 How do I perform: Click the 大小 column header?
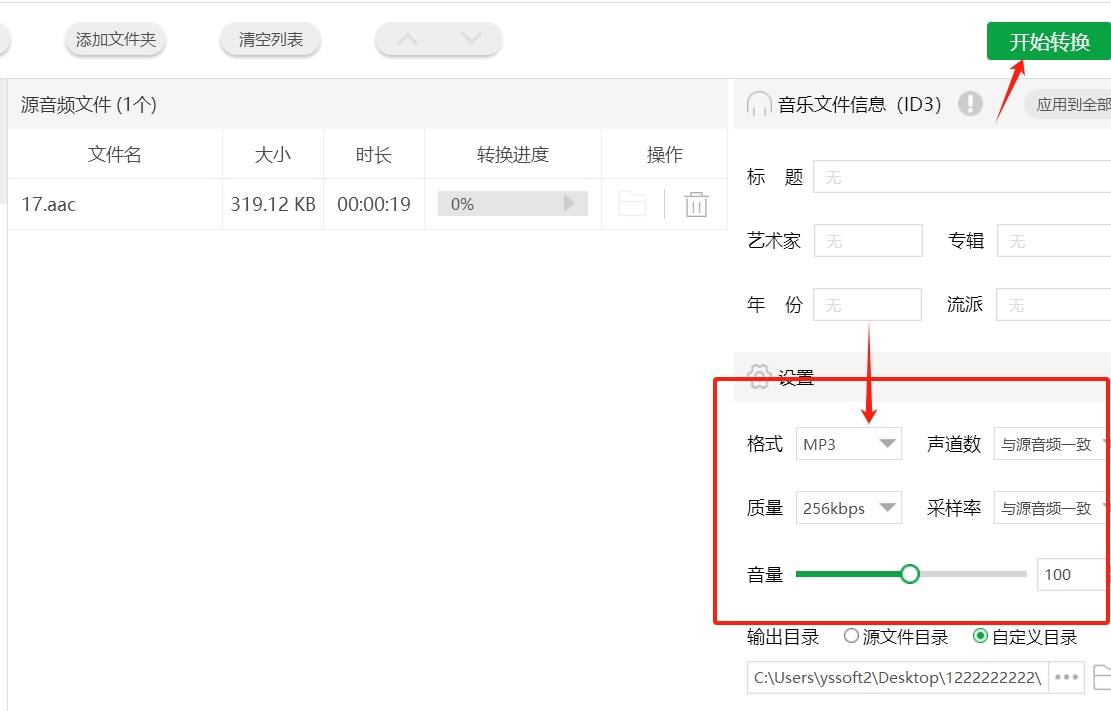pyautogui.click(x=273, y=154)
